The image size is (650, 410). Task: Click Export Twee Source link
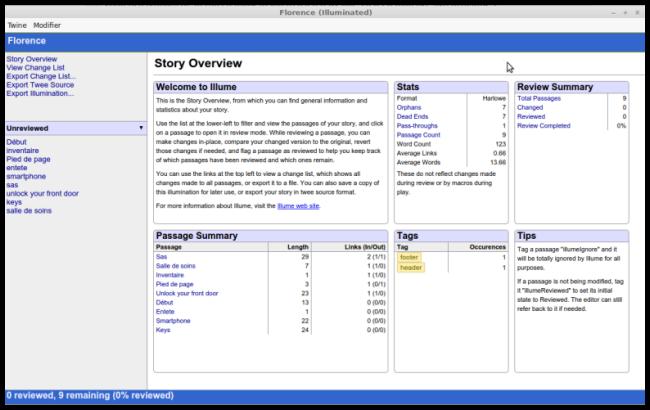tap(40, 85)
